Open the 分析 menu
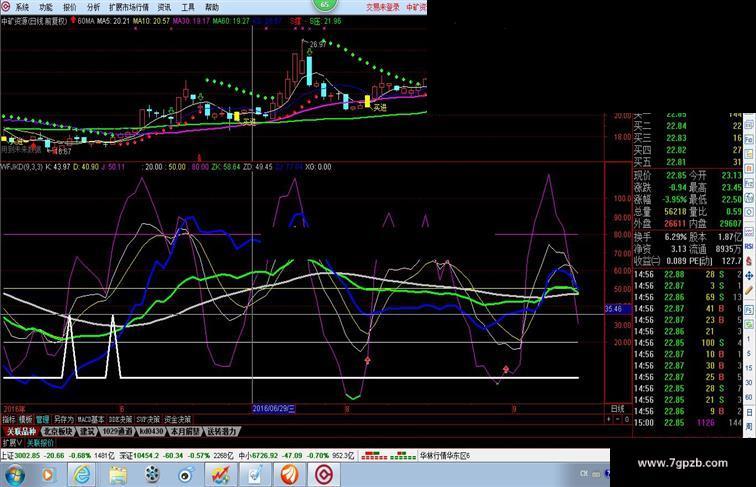 (x=94, y=7)
